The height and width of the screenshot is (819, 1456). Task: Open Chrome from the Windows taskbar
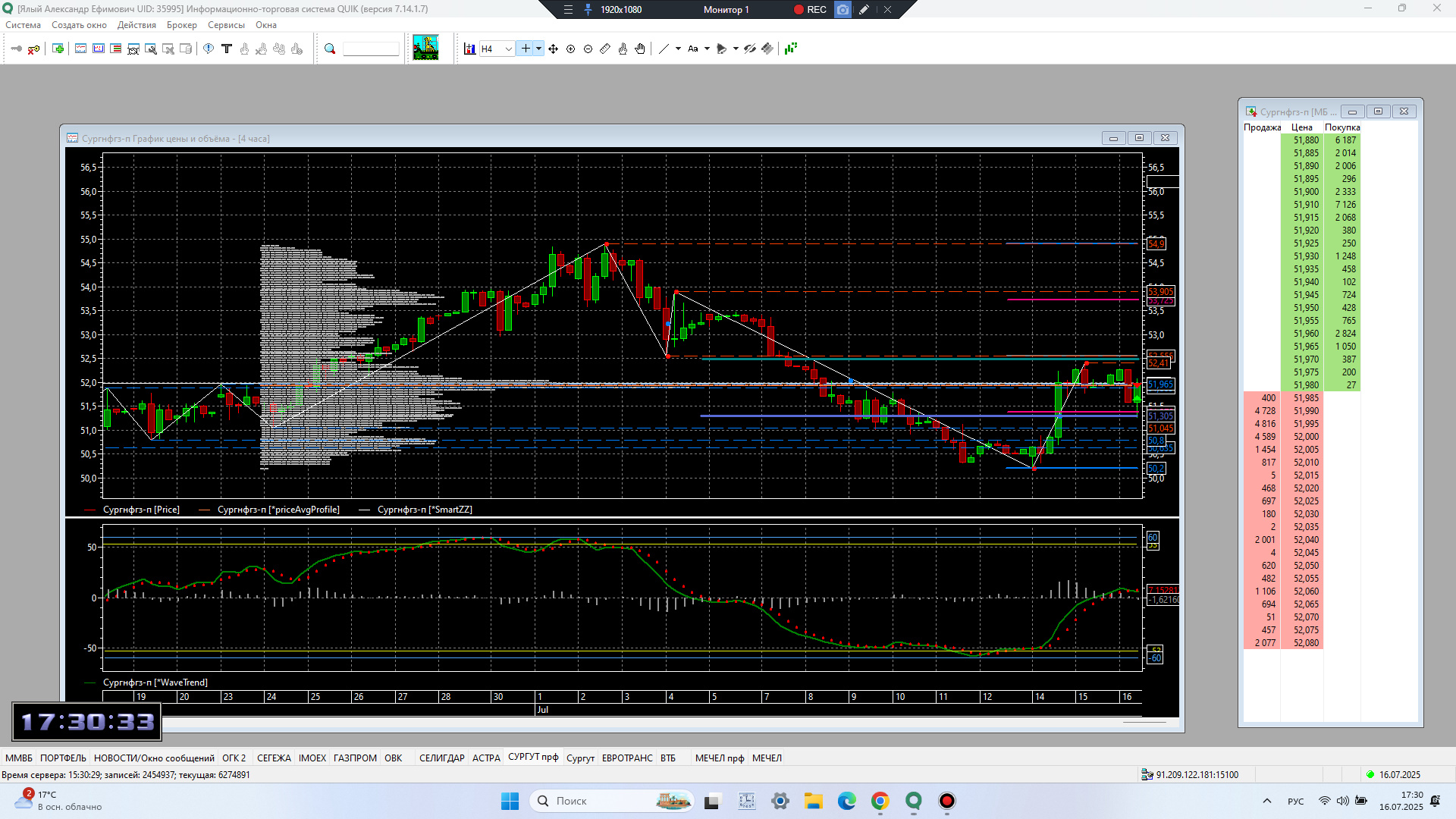pyautogui.click(x=880, y=801)
